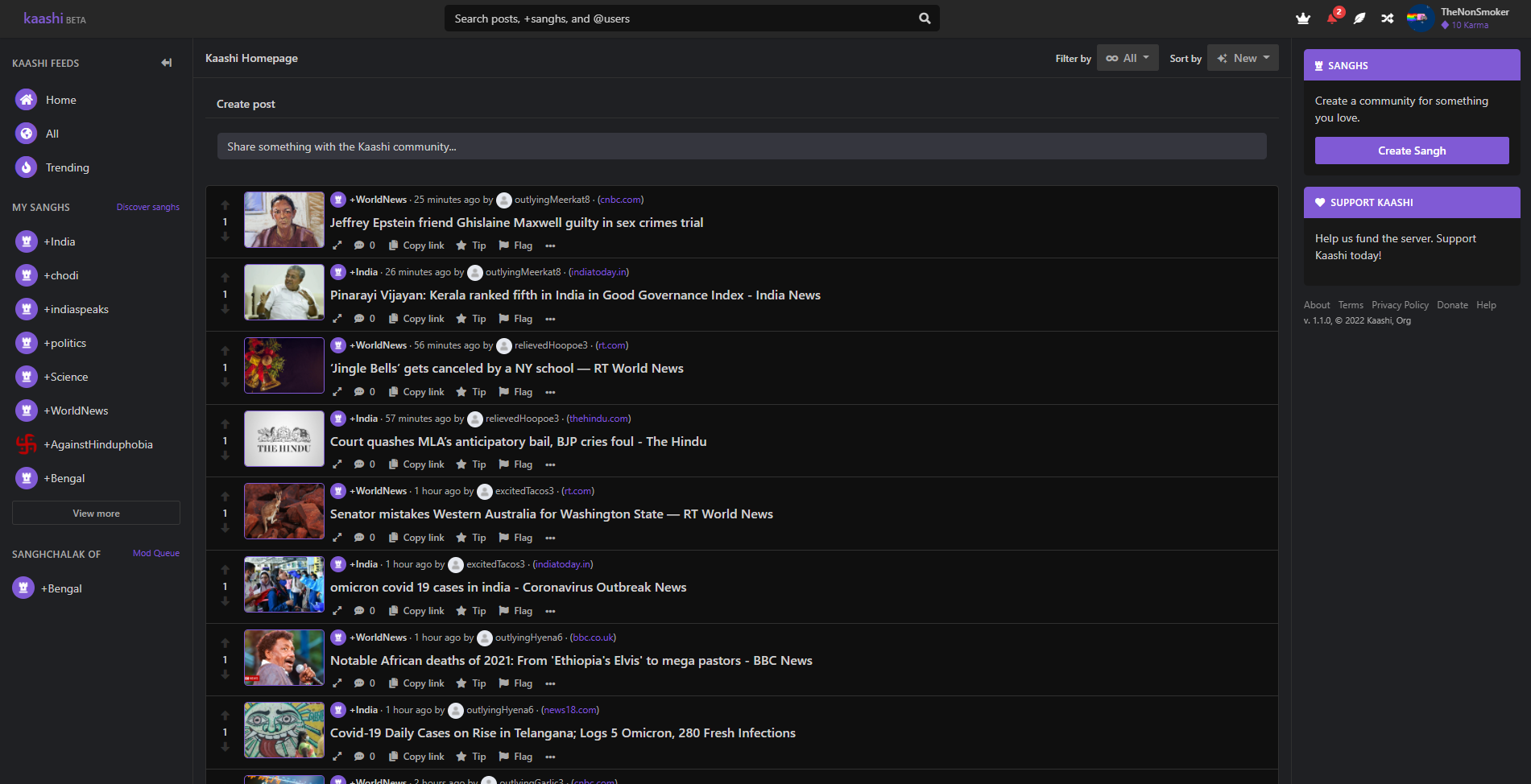Click the search magnifier icon
Screen dimensions: 1531x784
(925, 19)
